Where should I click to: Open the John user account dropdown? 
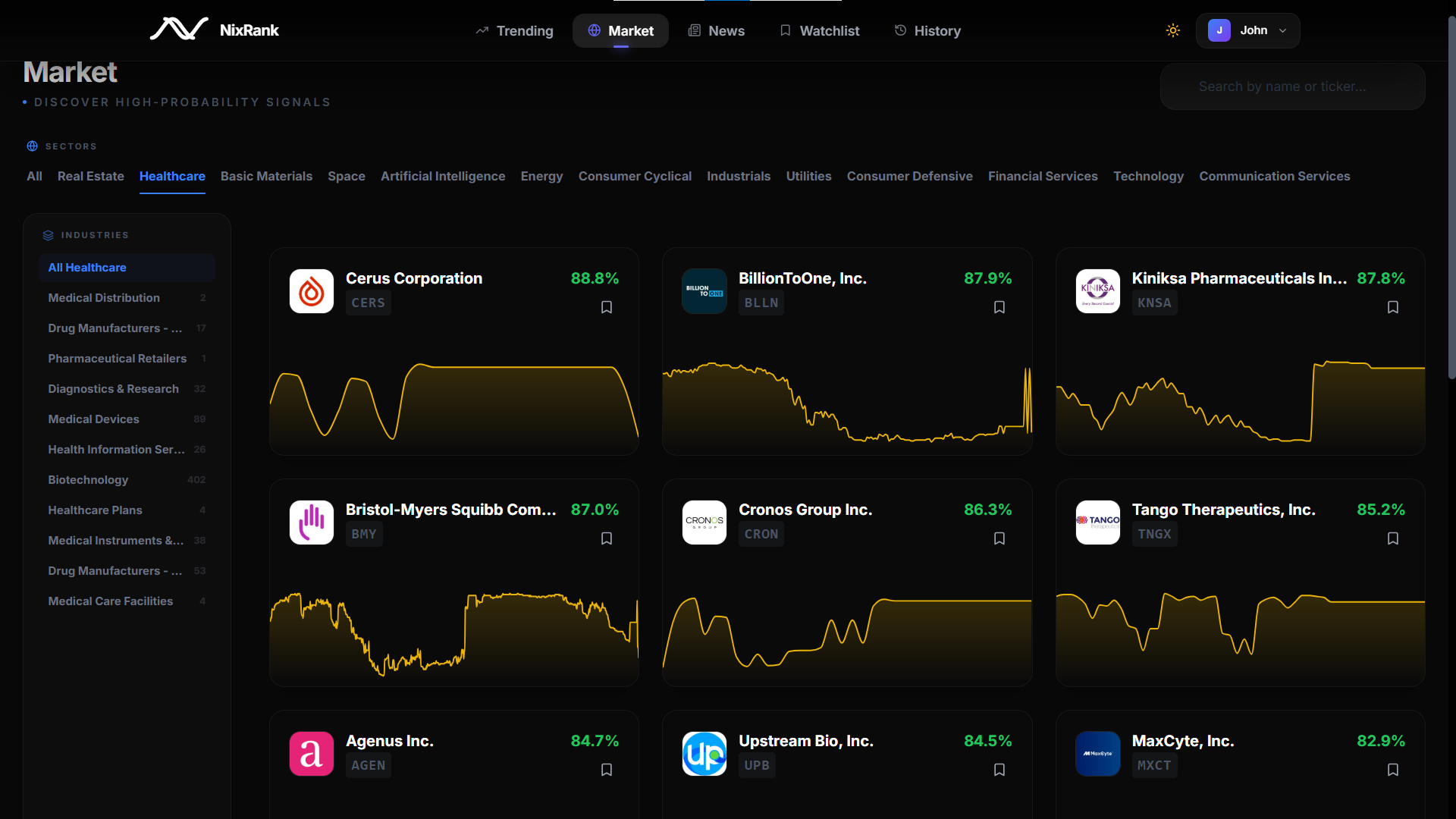click(1248, 30)
